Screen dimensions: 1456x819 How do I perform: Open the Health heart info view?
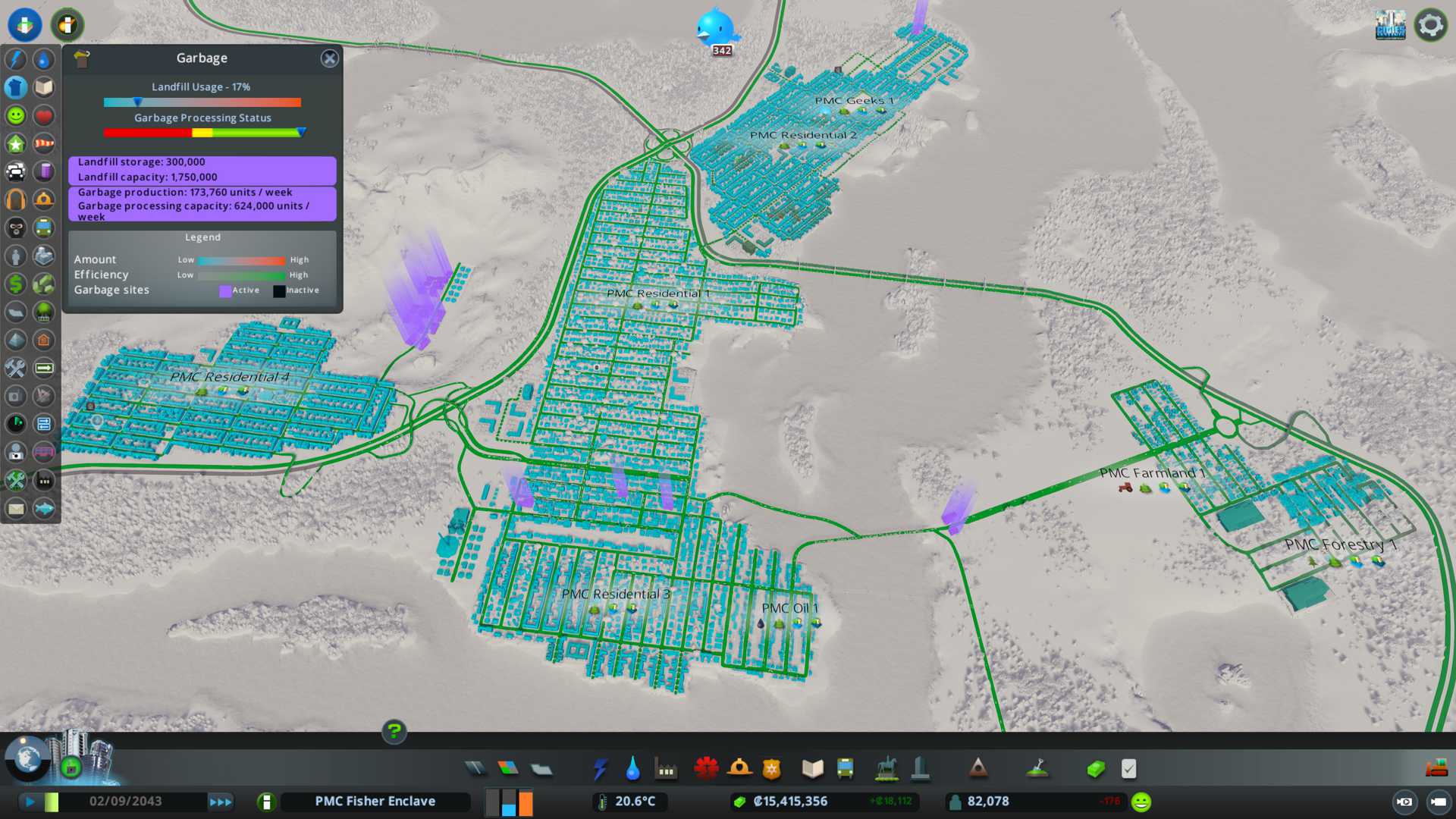[44, 115]
